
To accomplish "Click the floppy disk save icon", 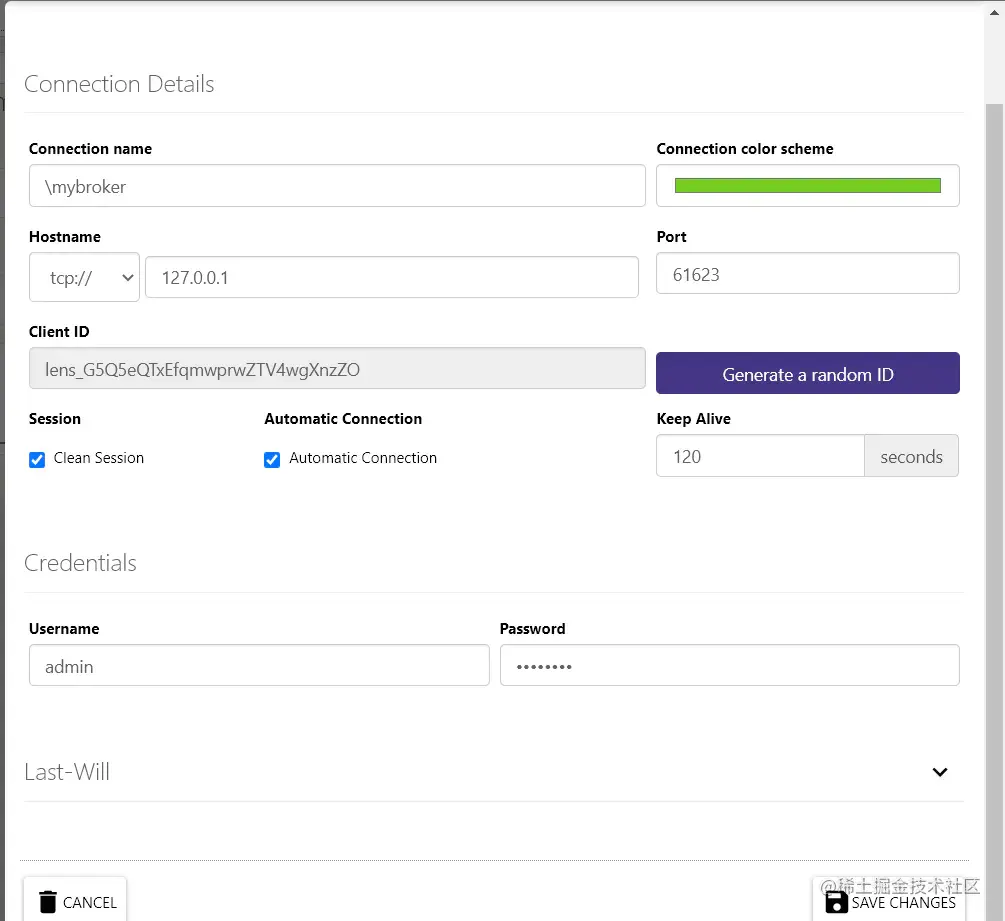I will [836, 901].
